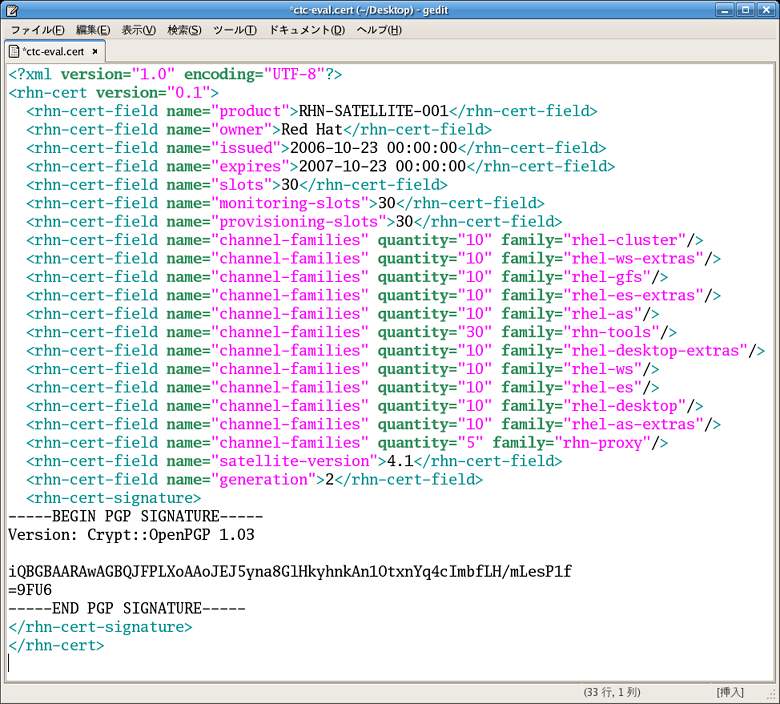Click the family value rhel-es-extras

[633, 295]
